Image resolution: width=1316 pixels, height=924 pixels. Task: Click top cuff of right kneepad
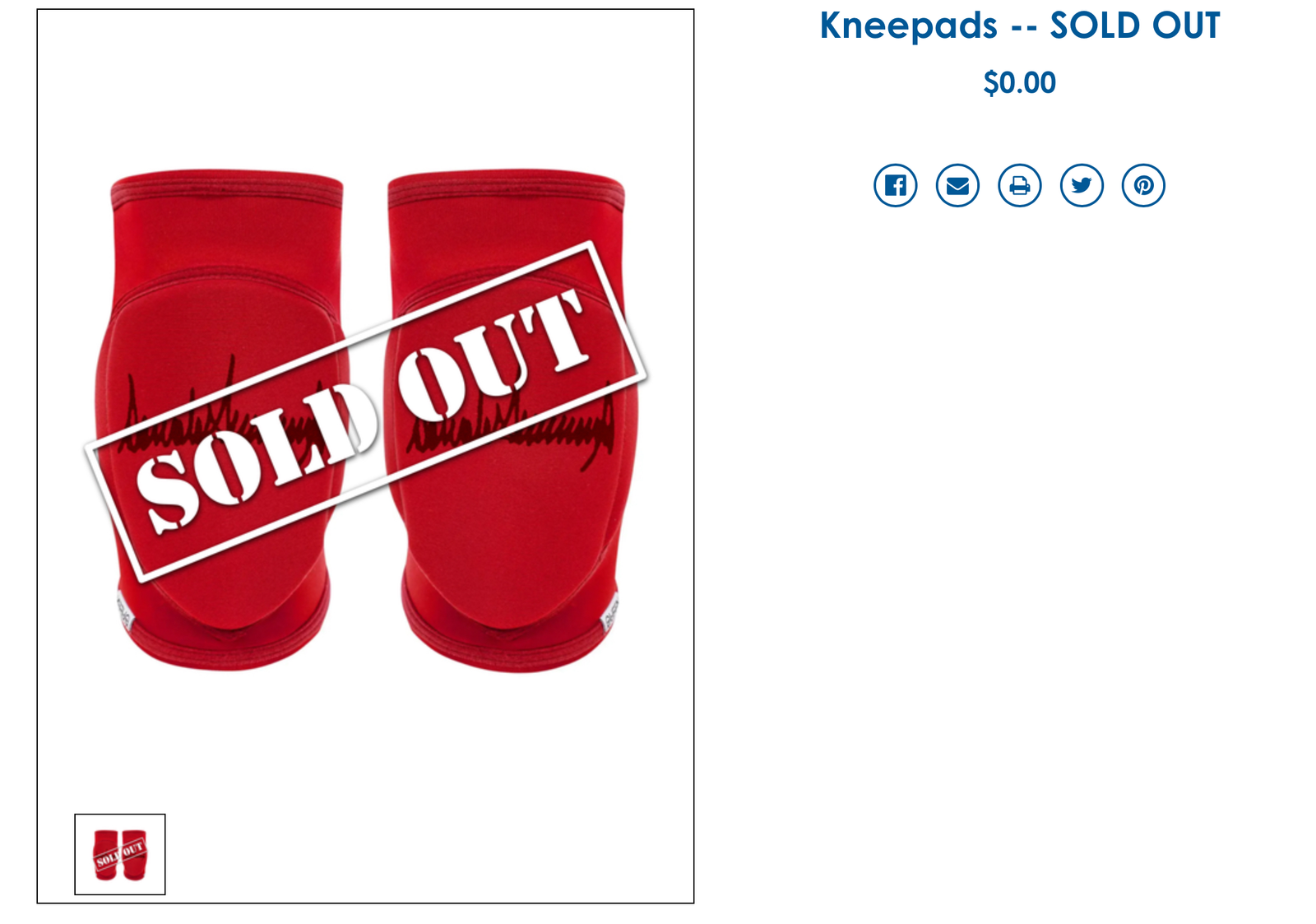pos(506,189)
